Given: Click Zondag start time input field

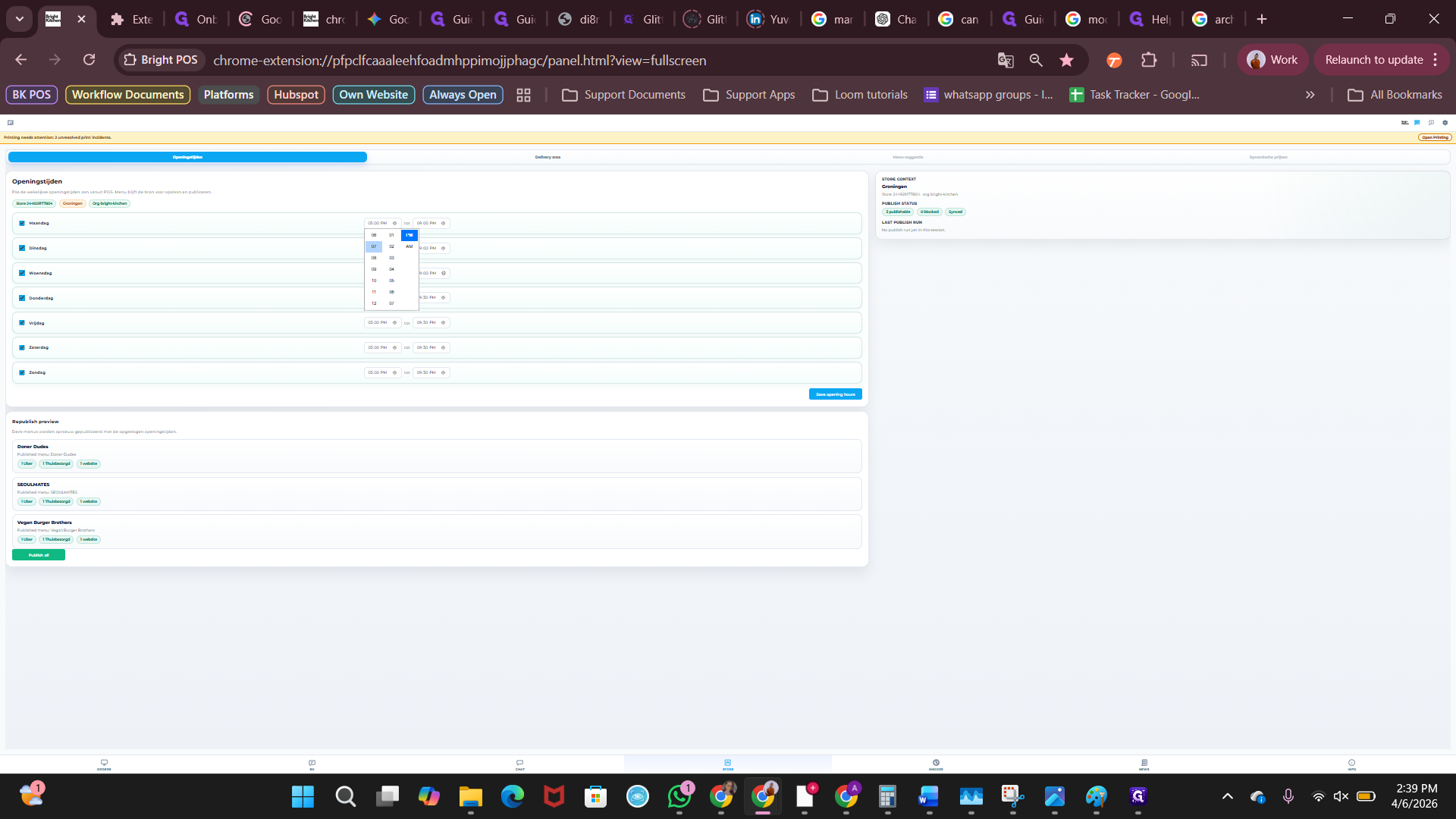Looking at the screenshot, I should [x=378, y=372].
